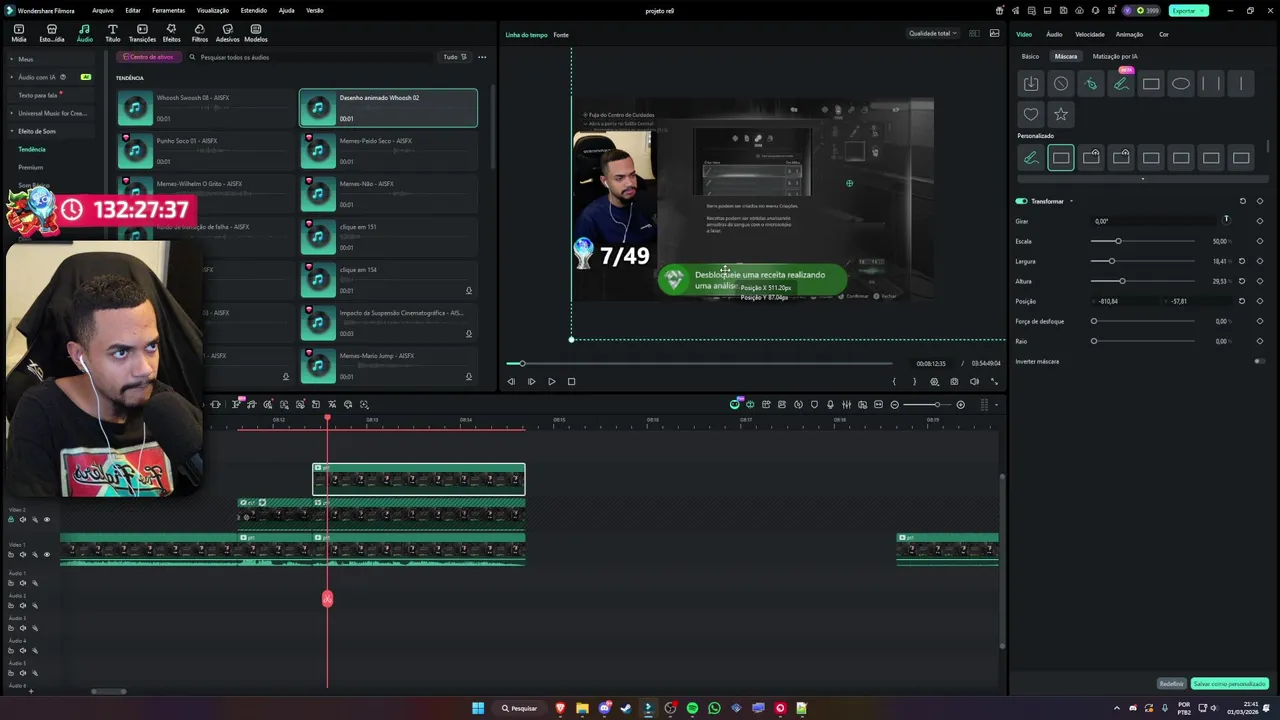
Task: Expand more custom mask presets arrow
Action: pos(1143,179)
